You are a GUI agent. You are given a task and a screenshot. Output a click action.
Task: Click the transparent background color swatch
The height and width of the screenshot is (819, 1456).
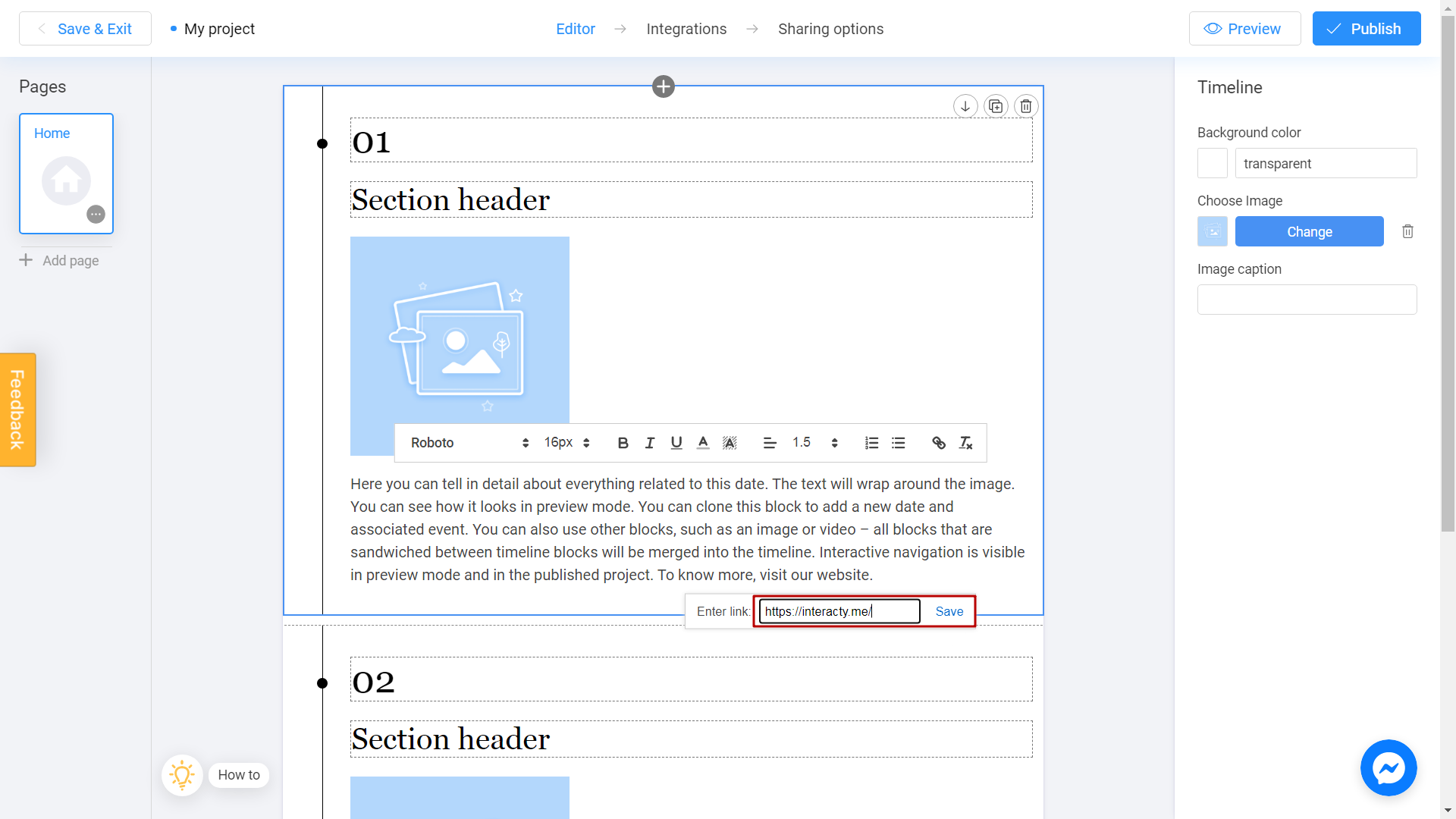click(1213, 163)
